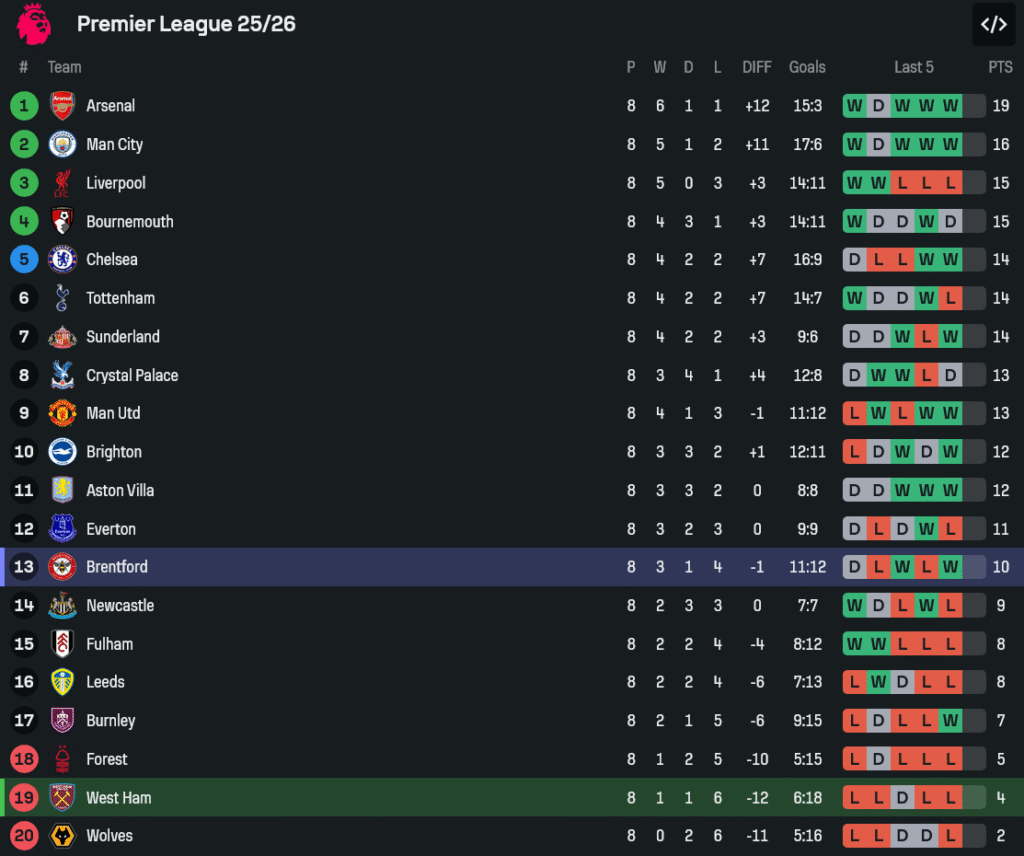Click Forest's red rank 18 badge
Screen dimensions: 1024x856
pos(24,759)
